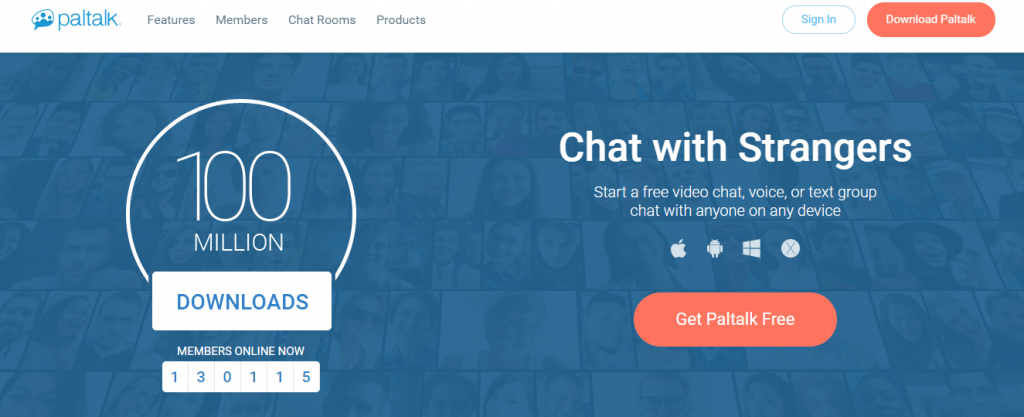The image size is (1024, 417).
Task: Click the macOS X circle icon
Action: click(x=790, y=249)
